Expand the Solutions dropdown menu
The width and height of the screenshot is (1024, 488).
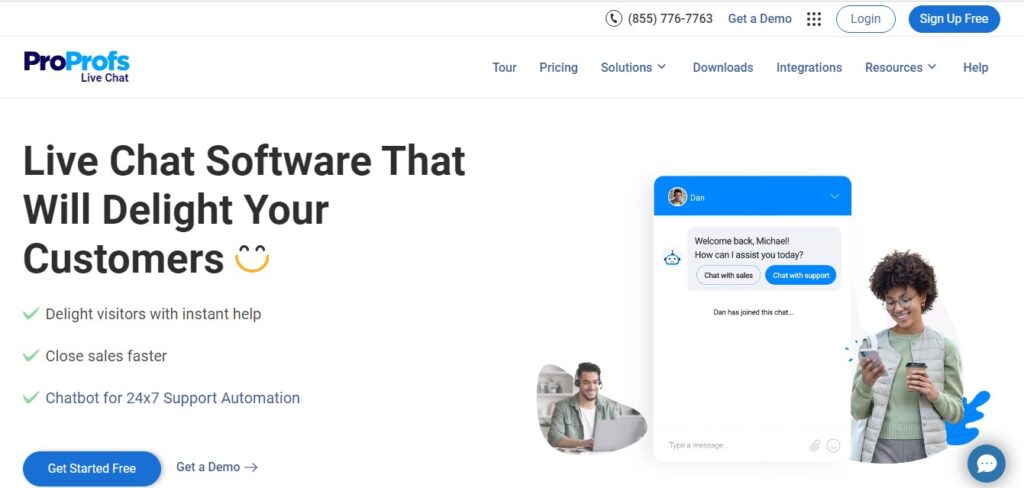633,68
